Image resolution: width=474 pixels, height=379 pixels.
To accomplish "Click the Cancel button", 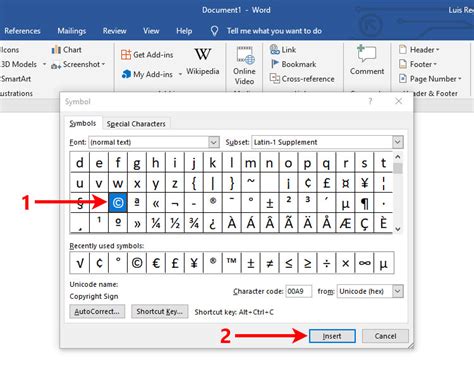I will click(x=385, y=336).
